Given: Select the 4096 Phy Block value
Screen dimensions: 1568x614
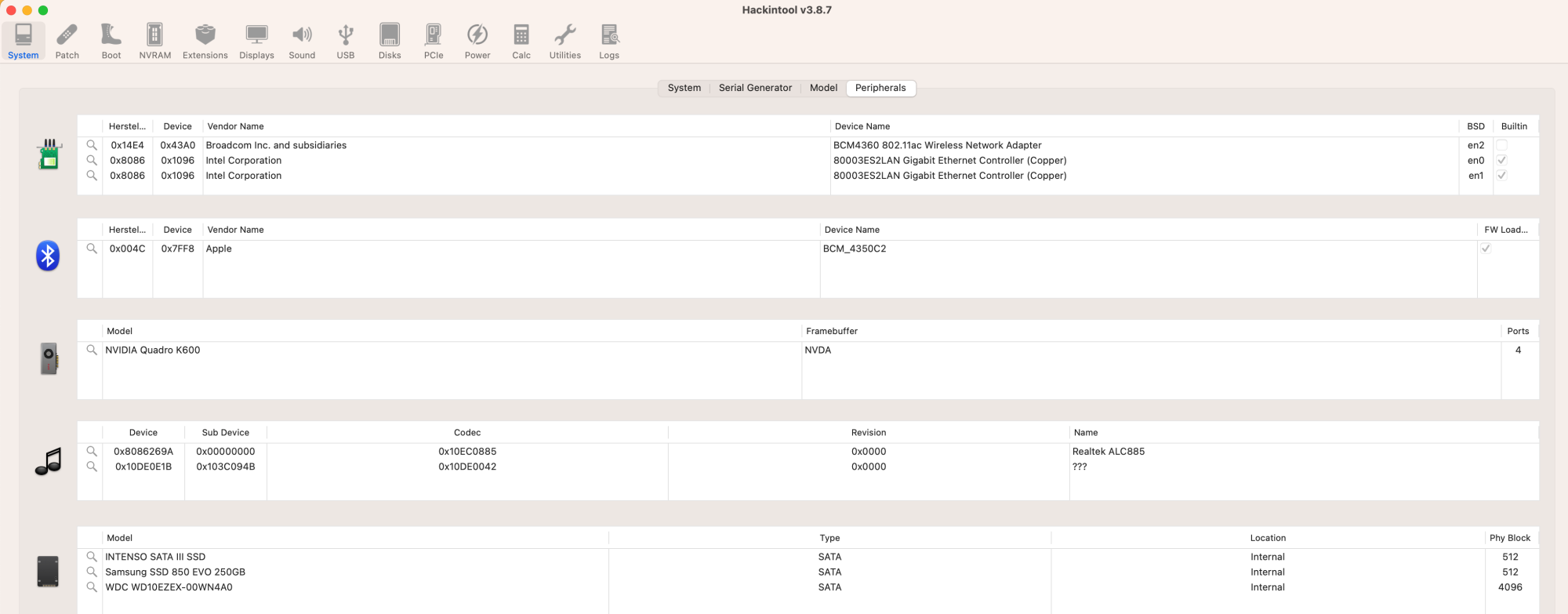Looking at the screenshot, I should pos(1510,587).
